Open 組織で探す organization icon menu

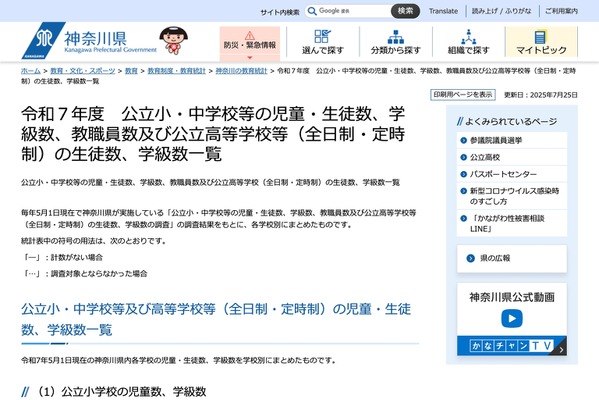[x=468, y=42]
